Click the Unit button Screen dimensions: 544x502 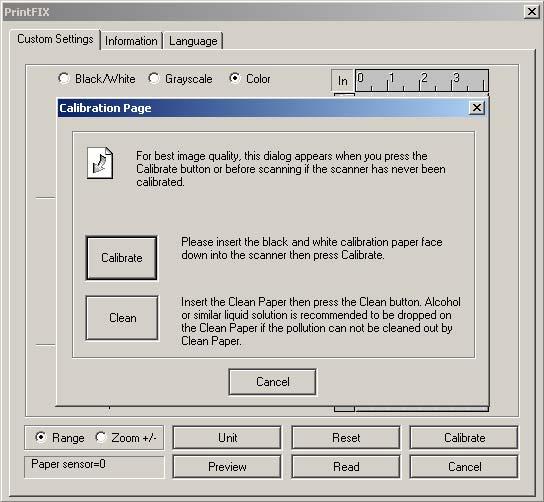pos(227,437)
